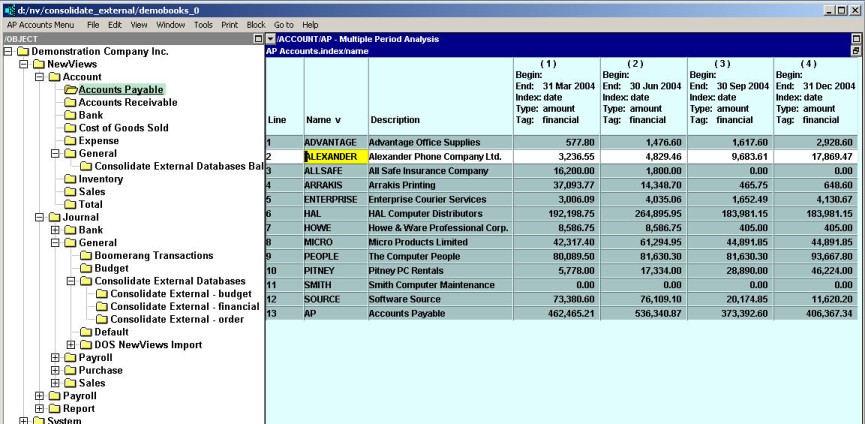
Task: Click the Cost of Goods Sold folder icon
Action: pos(71,128)
